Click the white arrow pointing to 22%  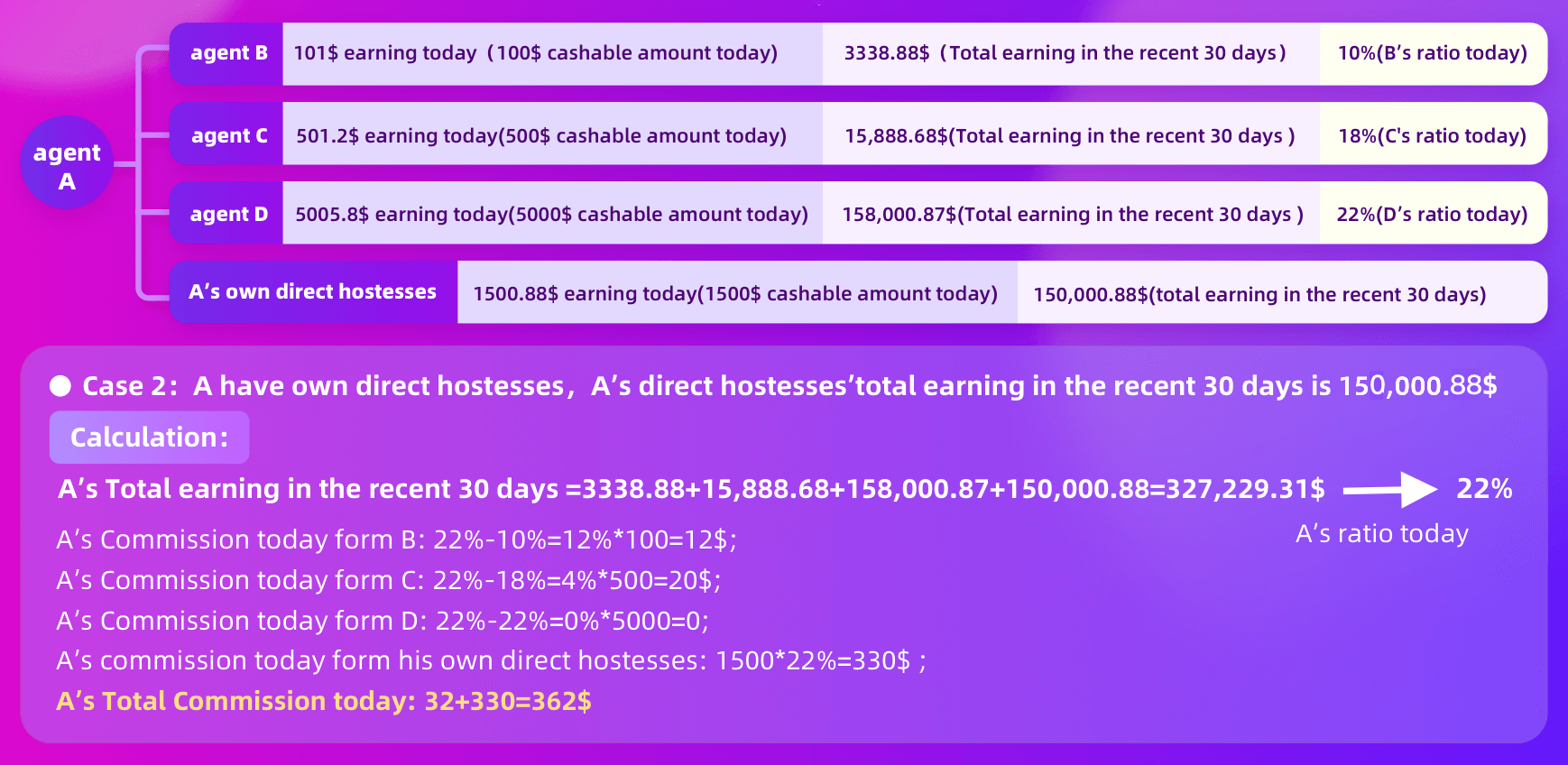tap(1389, 490)
